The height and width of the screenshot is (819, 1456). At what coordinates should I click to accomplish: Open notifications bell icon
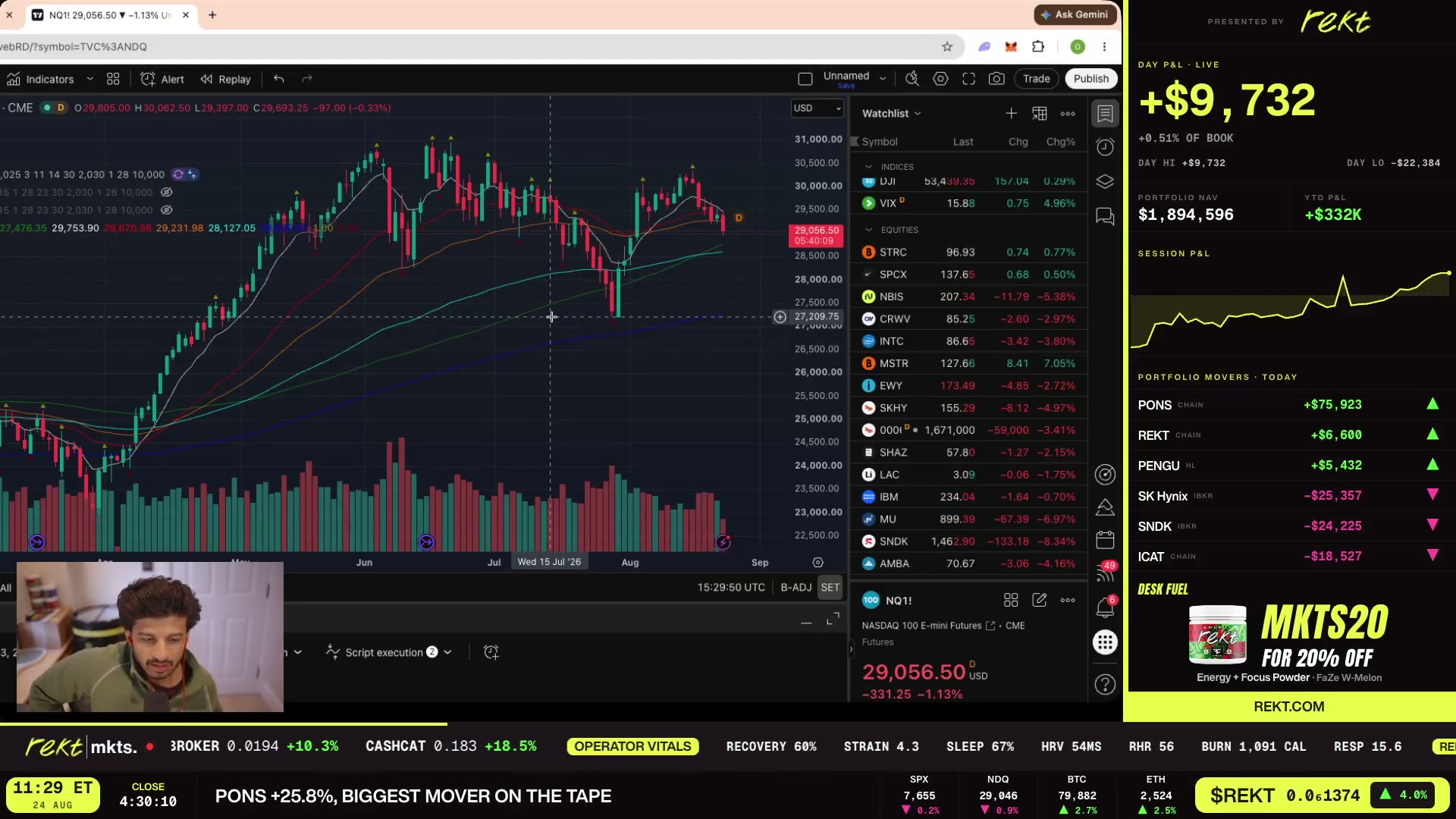point(1105,607)
